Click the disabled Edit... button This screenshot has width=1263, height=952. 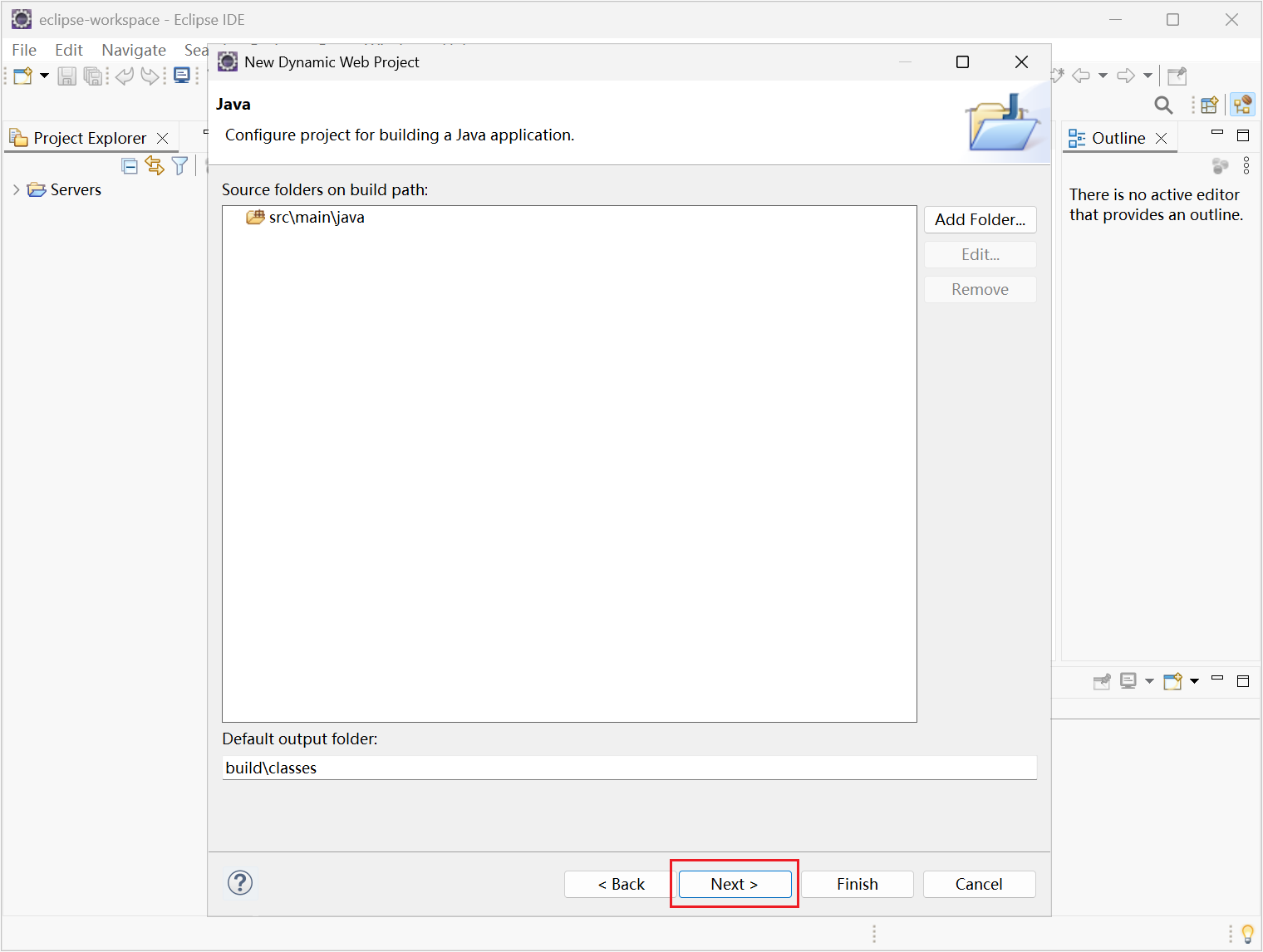980,254
